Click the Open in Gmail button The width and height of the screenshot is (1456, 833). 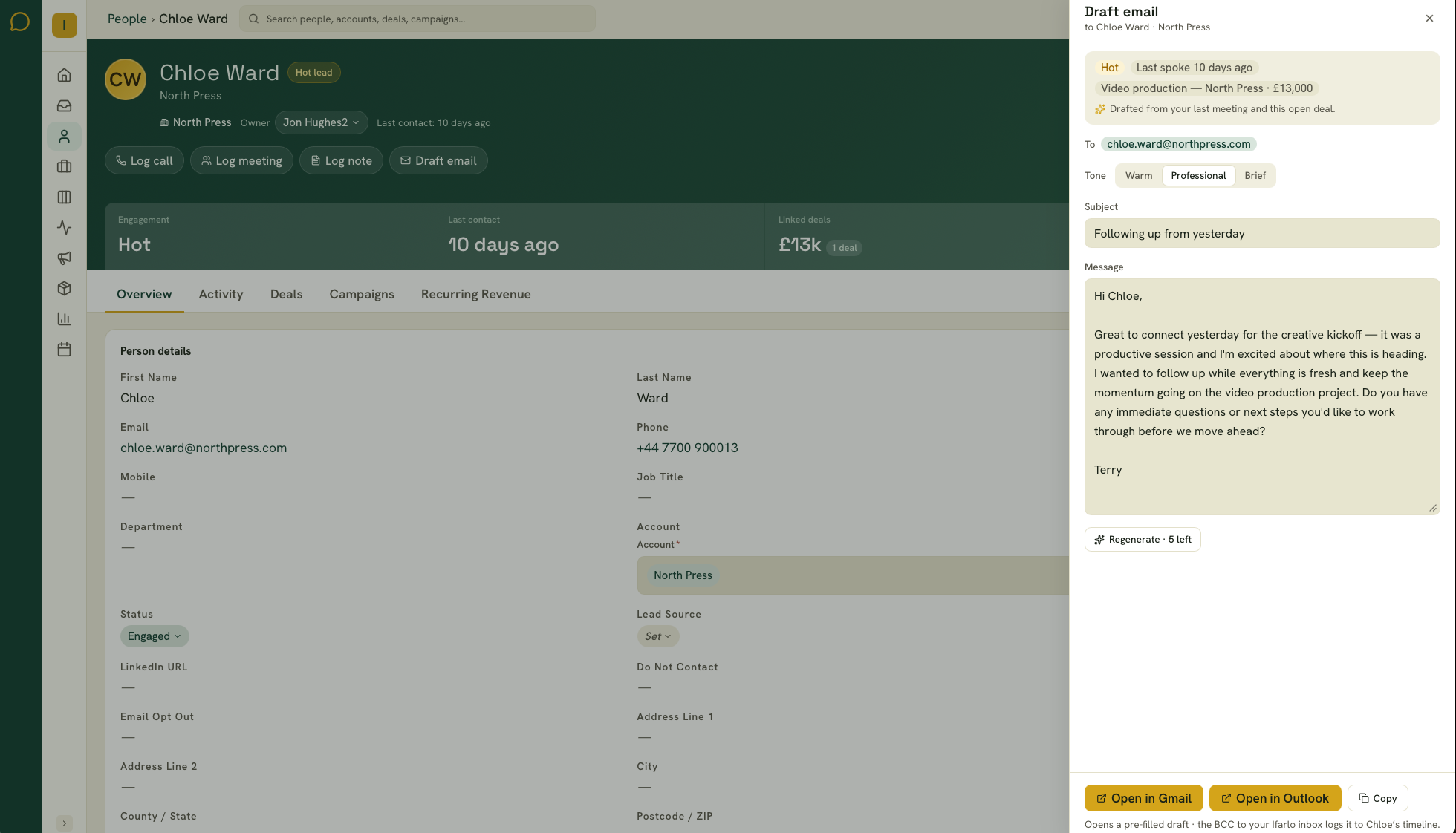[x=1143, y=798]
